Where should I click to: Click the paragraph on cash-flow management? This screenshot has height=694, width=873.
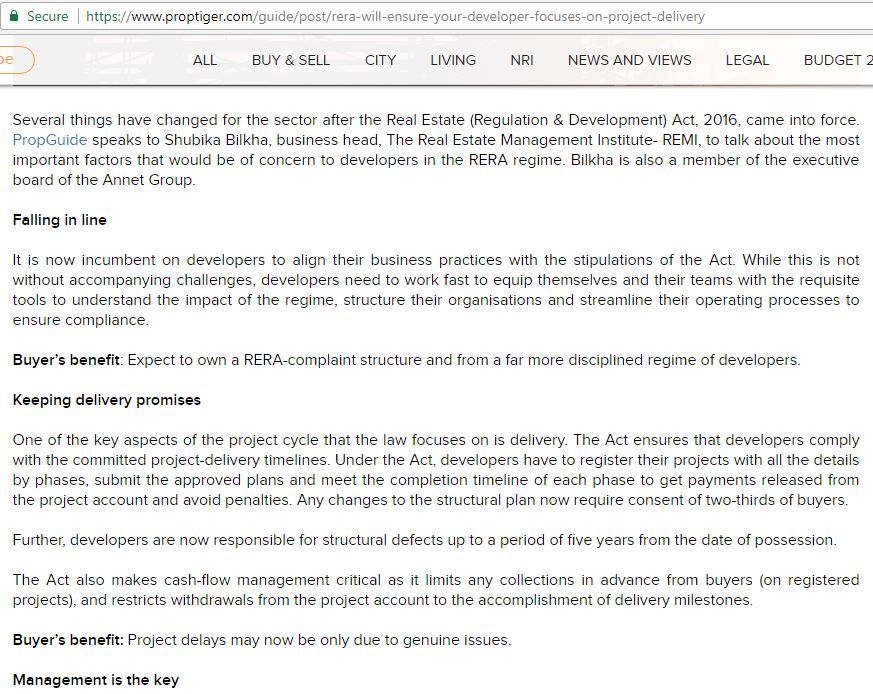436,590
